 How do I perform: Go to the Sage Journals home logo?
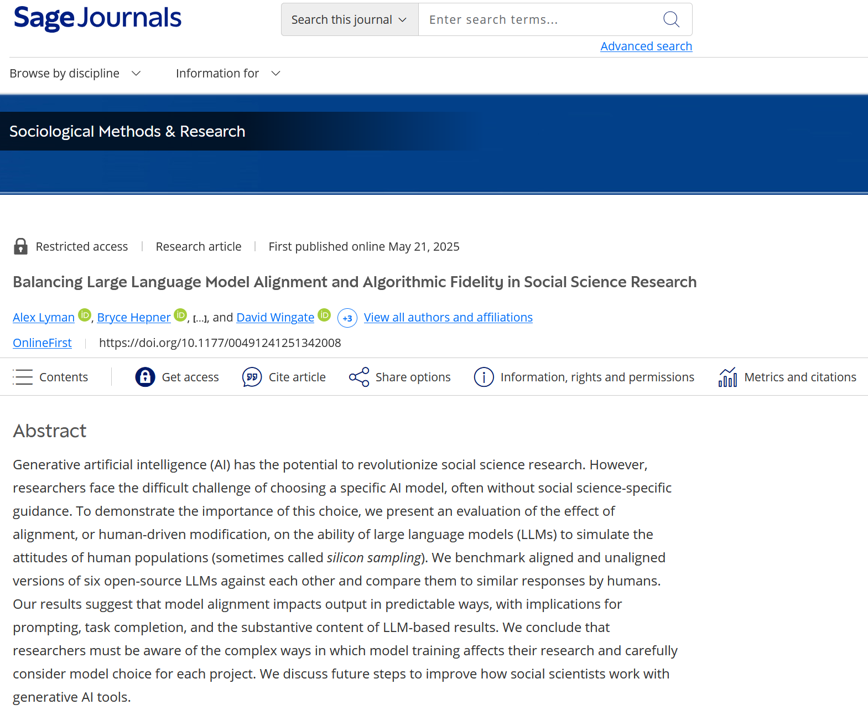pos(97,18)
